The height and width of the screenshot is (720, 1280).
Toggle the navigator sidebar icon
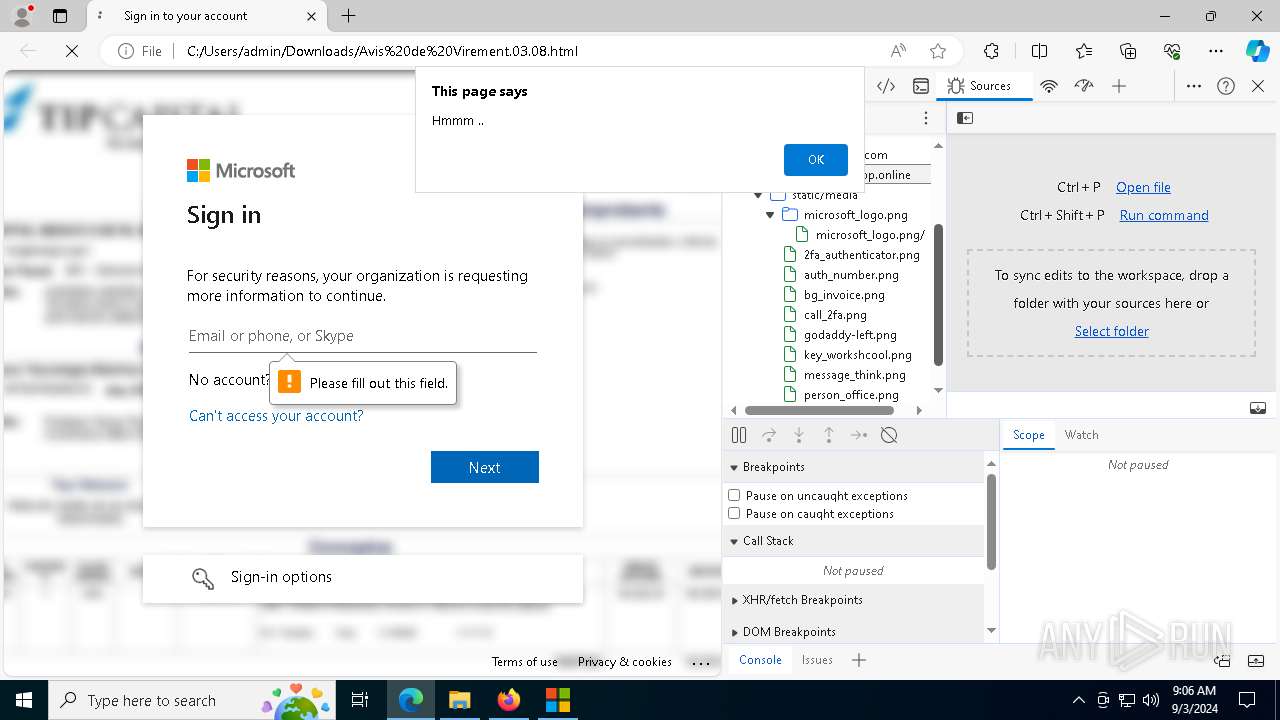[965, 118]
